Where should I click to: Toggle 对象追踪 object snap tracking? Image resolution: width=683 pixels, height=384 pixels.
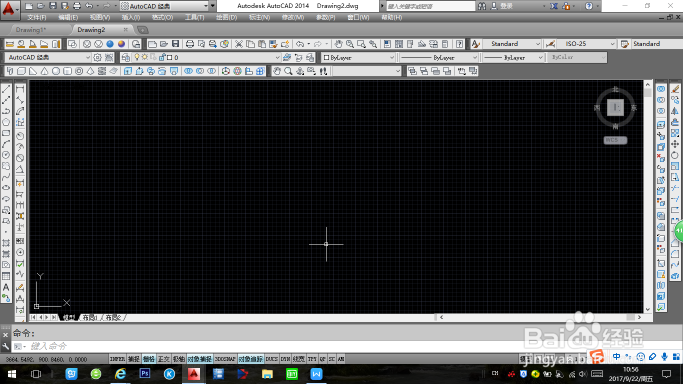tap(250, 359)
